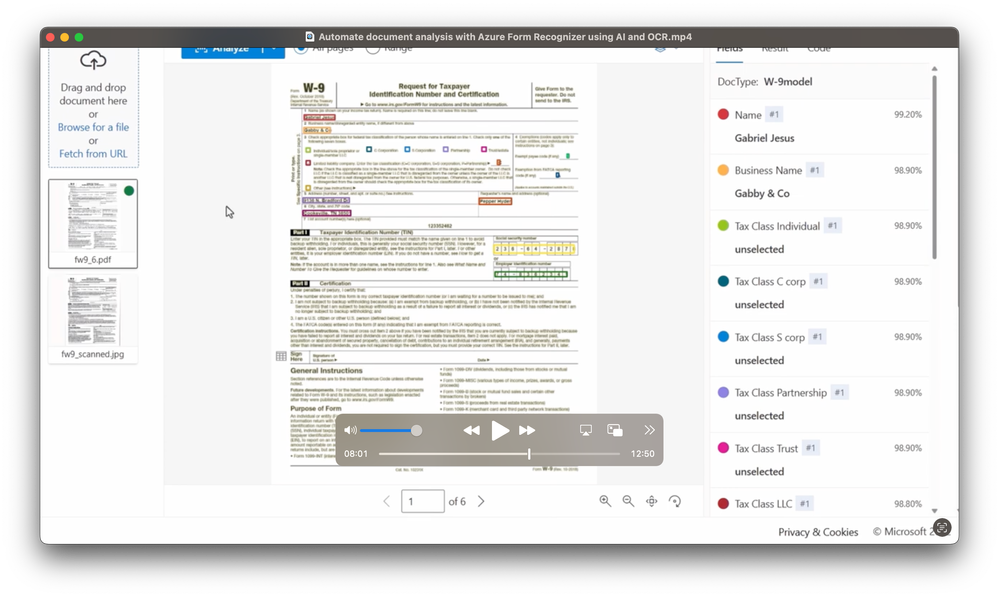The width and height of the screenshot is (999, 597).
Task: Click the macOS green fullscreen button
Action: pos(79,37)
